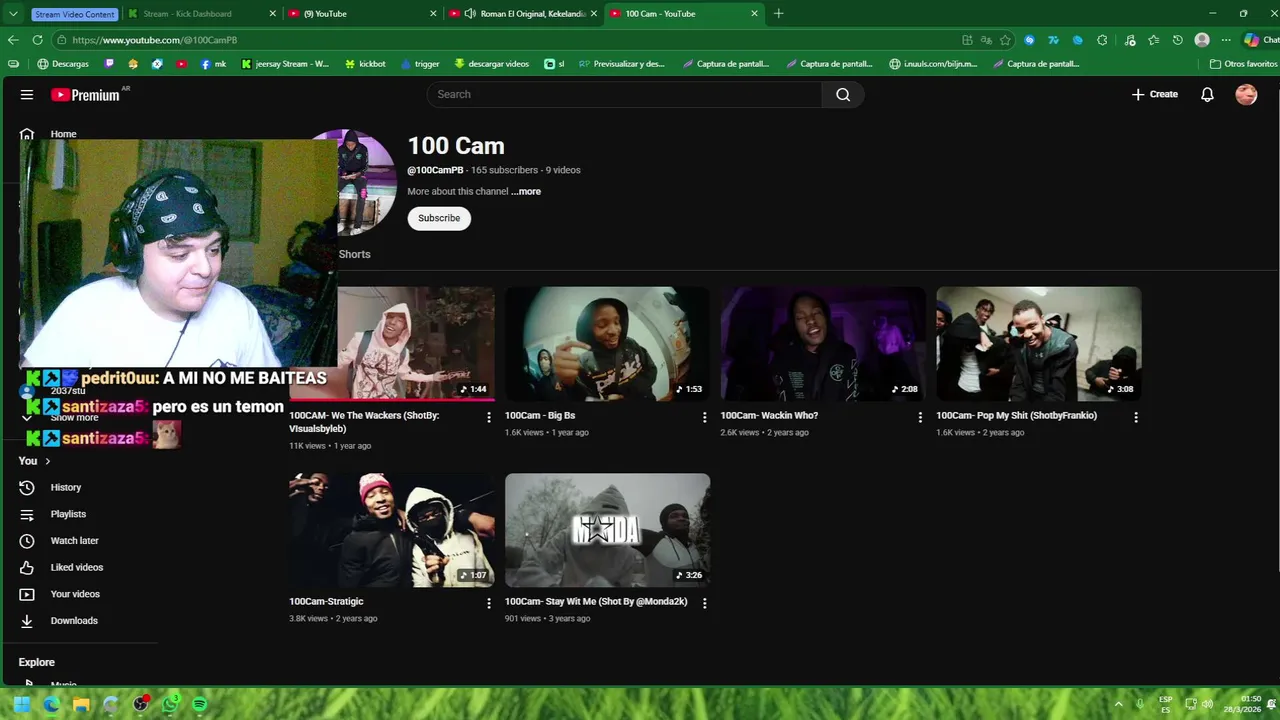1280x720 pixels.
Task: Focus the YouTube Search field
Action: [x=625, y=94]
